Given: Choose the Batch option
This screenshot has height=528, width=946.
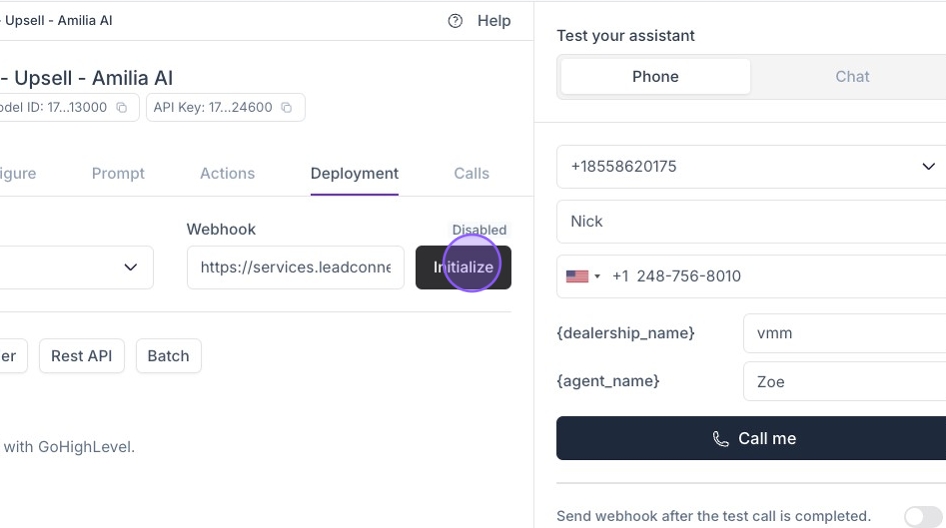Looking at the screenshot, I should (x=168, y=356).
